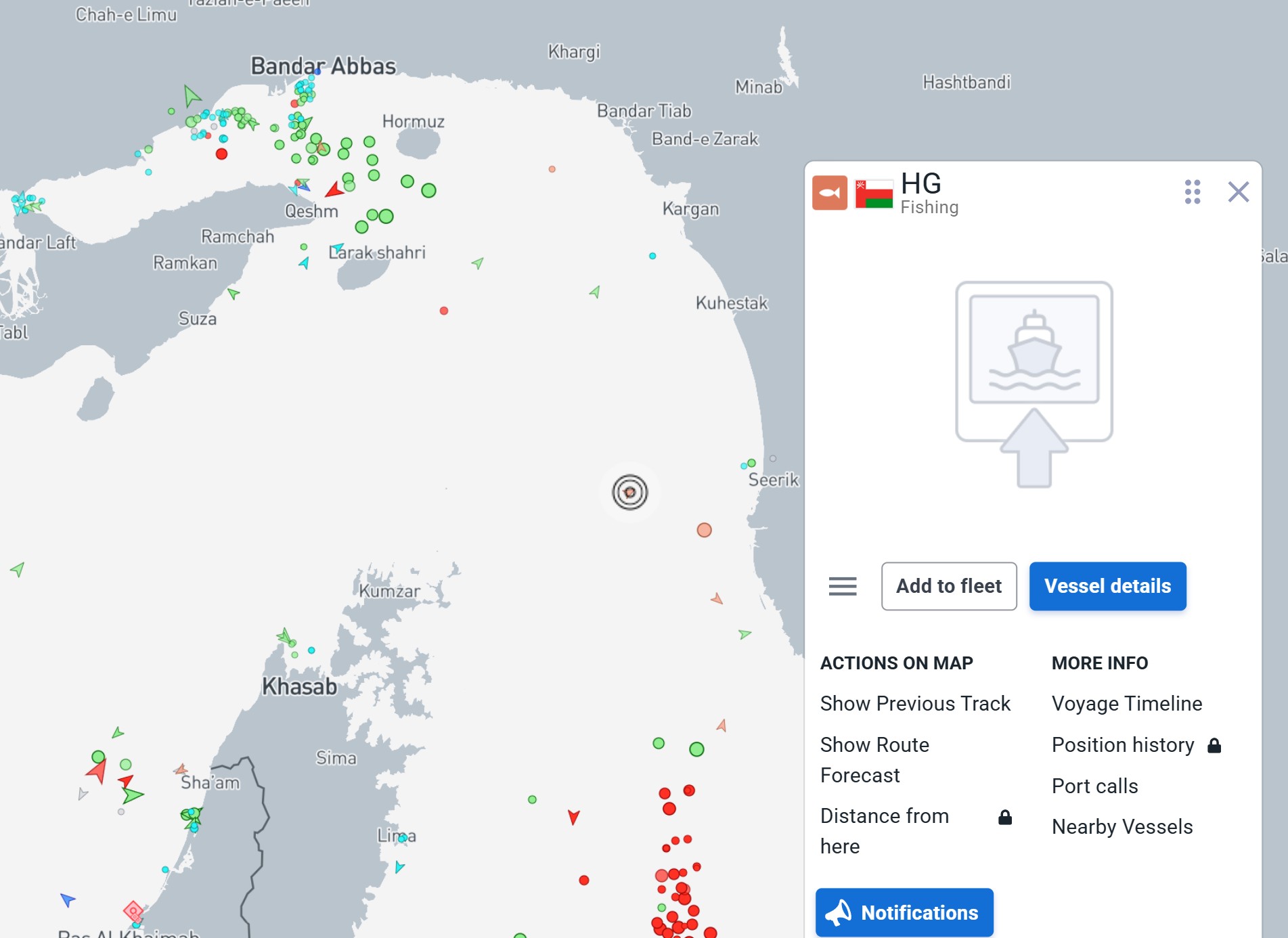Select Show Previous Track
This screenshot has height=938, width=1288.
tap(915, 704)
